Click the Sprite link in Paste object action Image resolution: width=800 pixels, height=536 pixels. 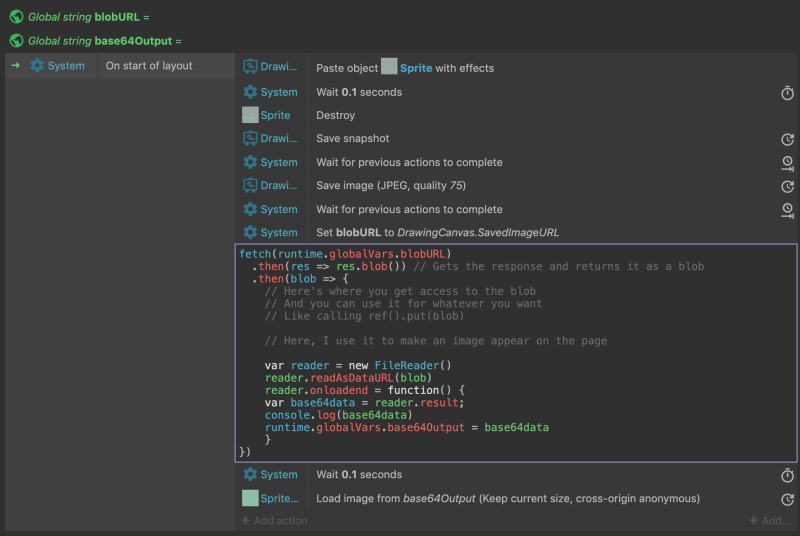[416, 68]
